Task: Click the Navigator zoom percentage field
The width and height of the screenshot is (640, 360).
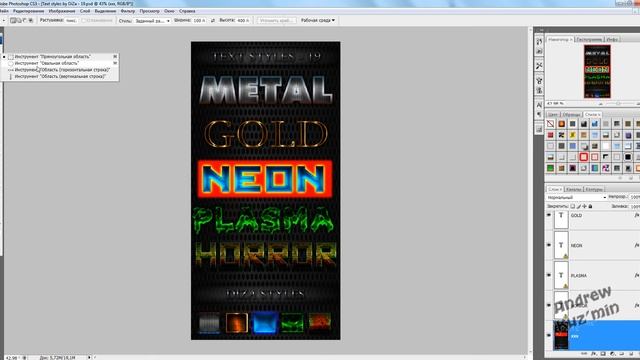Action: [x=556, y=104]
